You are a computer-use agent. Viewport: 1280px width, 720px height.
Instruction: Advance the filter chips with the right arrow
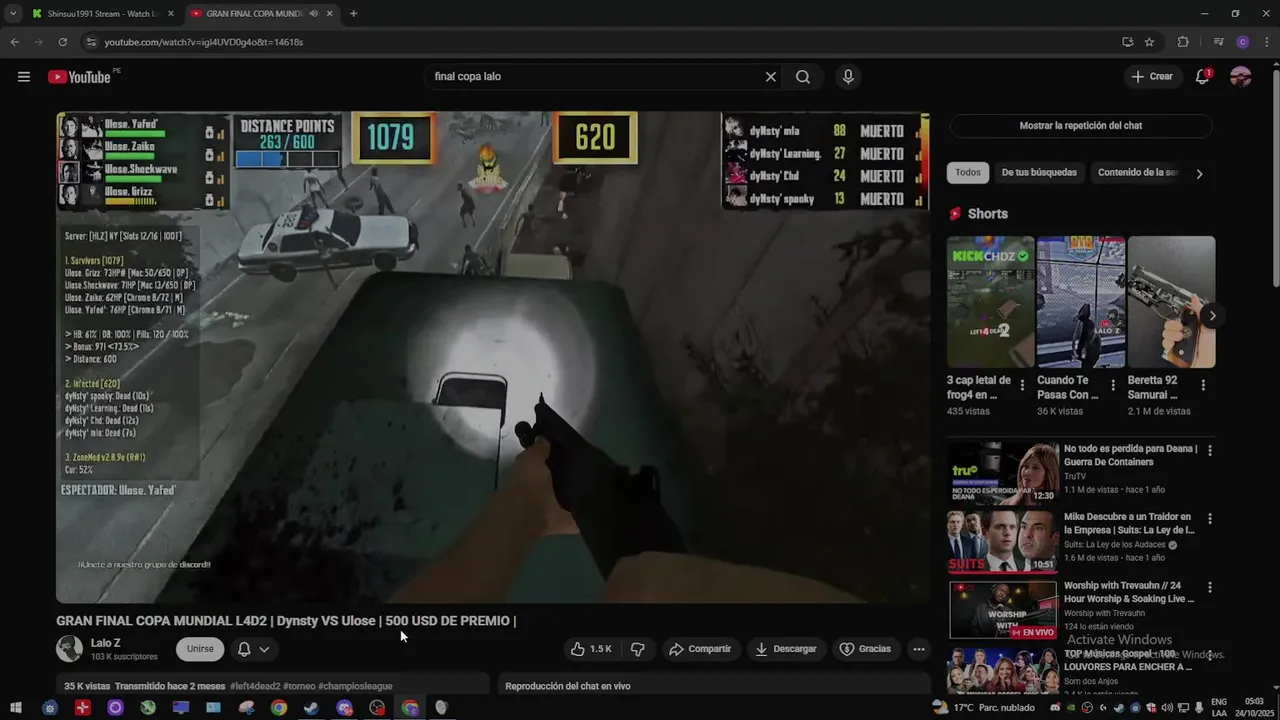coord(1199,174)
